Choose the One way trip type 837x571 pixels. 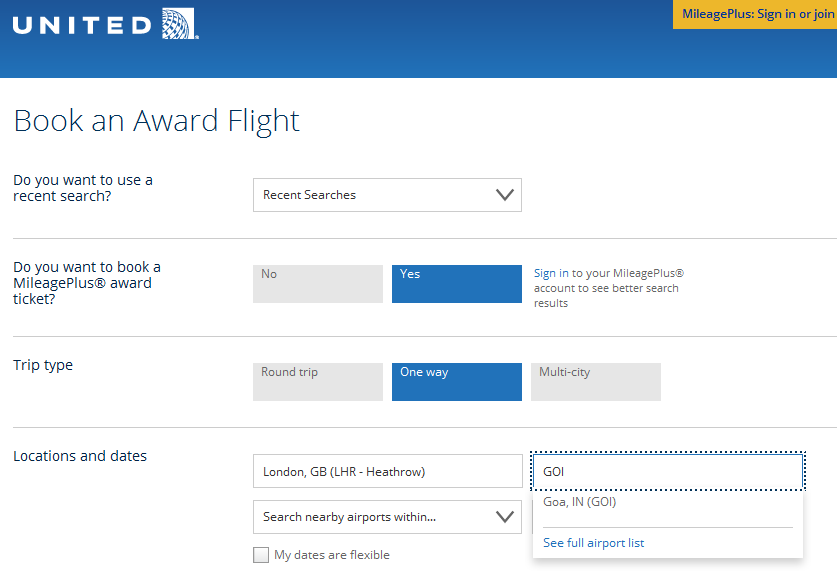pos(456,382)
